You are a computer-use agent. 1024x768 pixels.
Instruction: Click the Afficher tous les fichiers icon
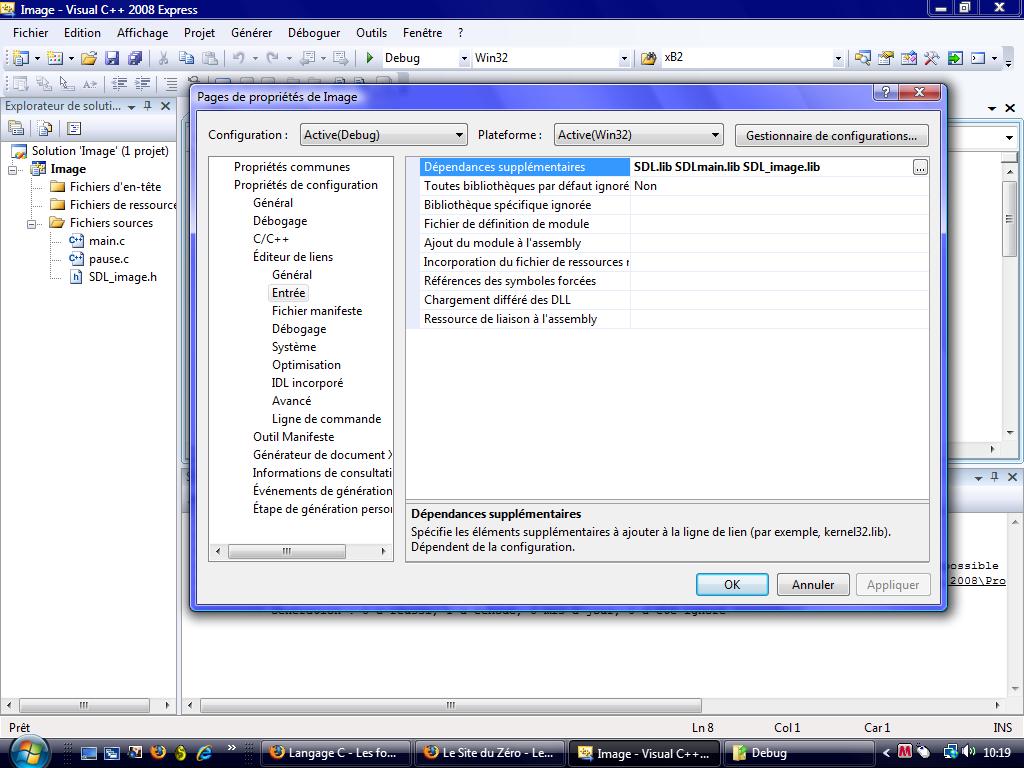[45, 128]
